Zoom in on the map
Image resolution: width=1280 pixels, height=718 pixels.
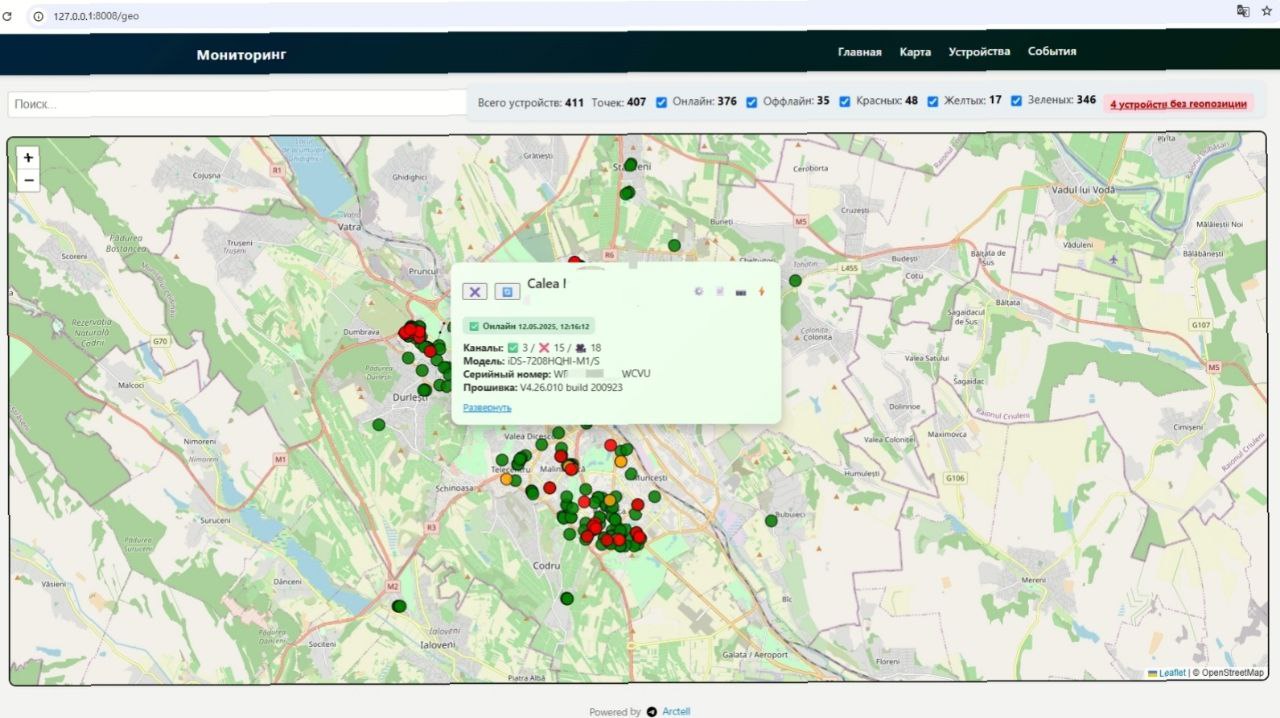click(x=28, y=158)
